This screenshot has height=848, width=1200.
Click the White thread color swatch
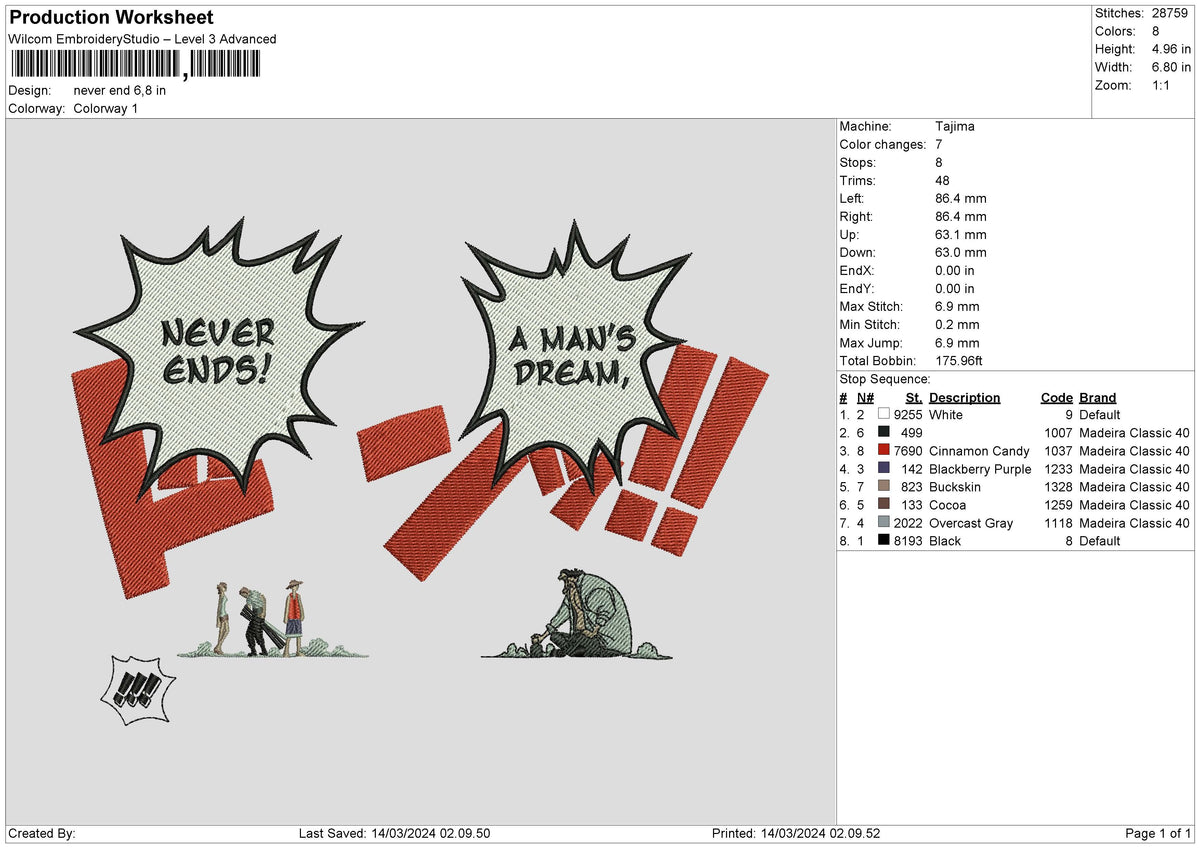884,414
